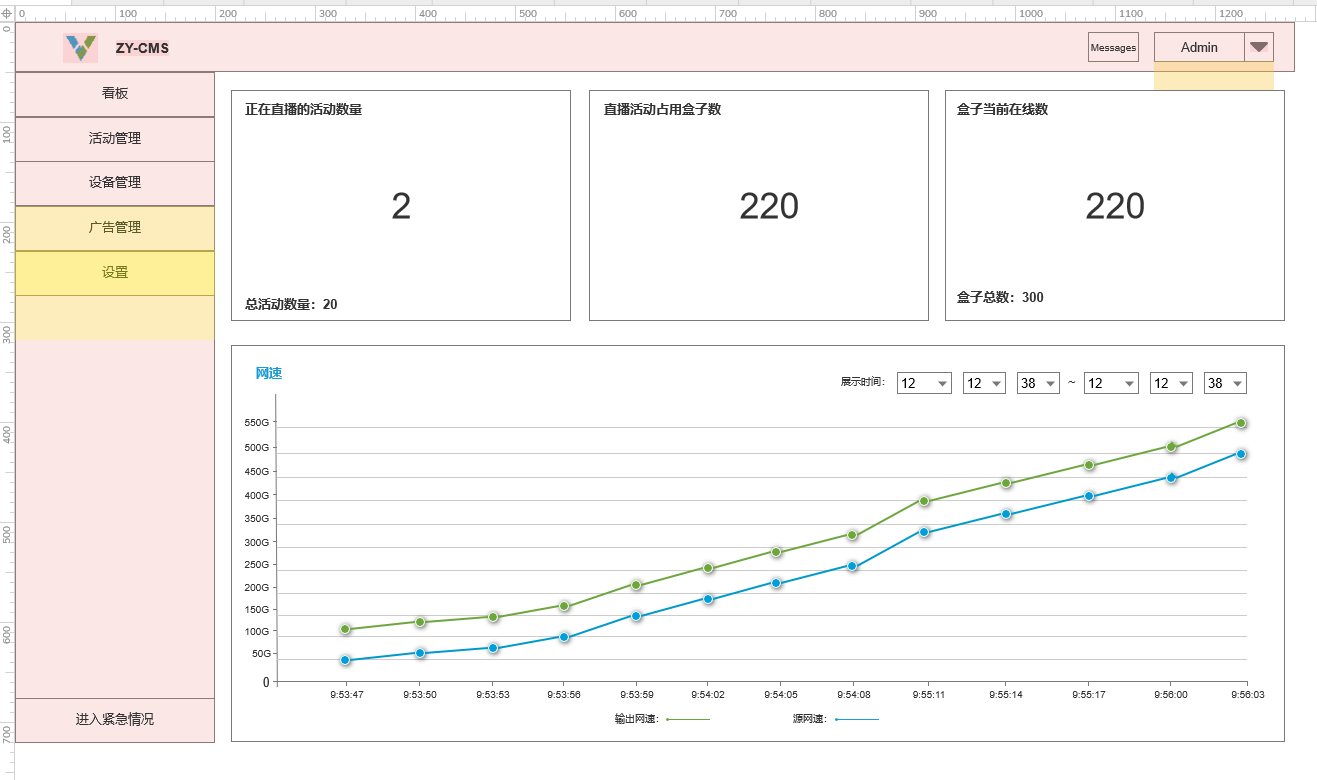Click the ruler origin crosshair icon
1317x780 pixels.
tap(7, 14)
